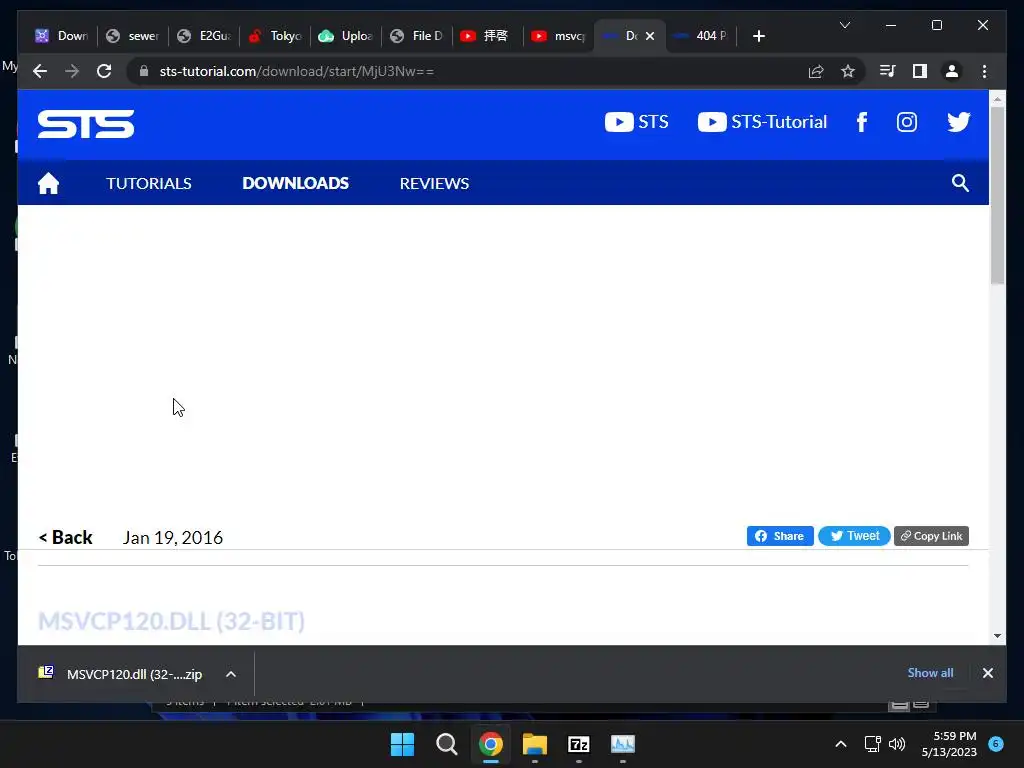1024x768 pixels.
Task: Click the scrollbar up arrow
Action: coord(997,99)
